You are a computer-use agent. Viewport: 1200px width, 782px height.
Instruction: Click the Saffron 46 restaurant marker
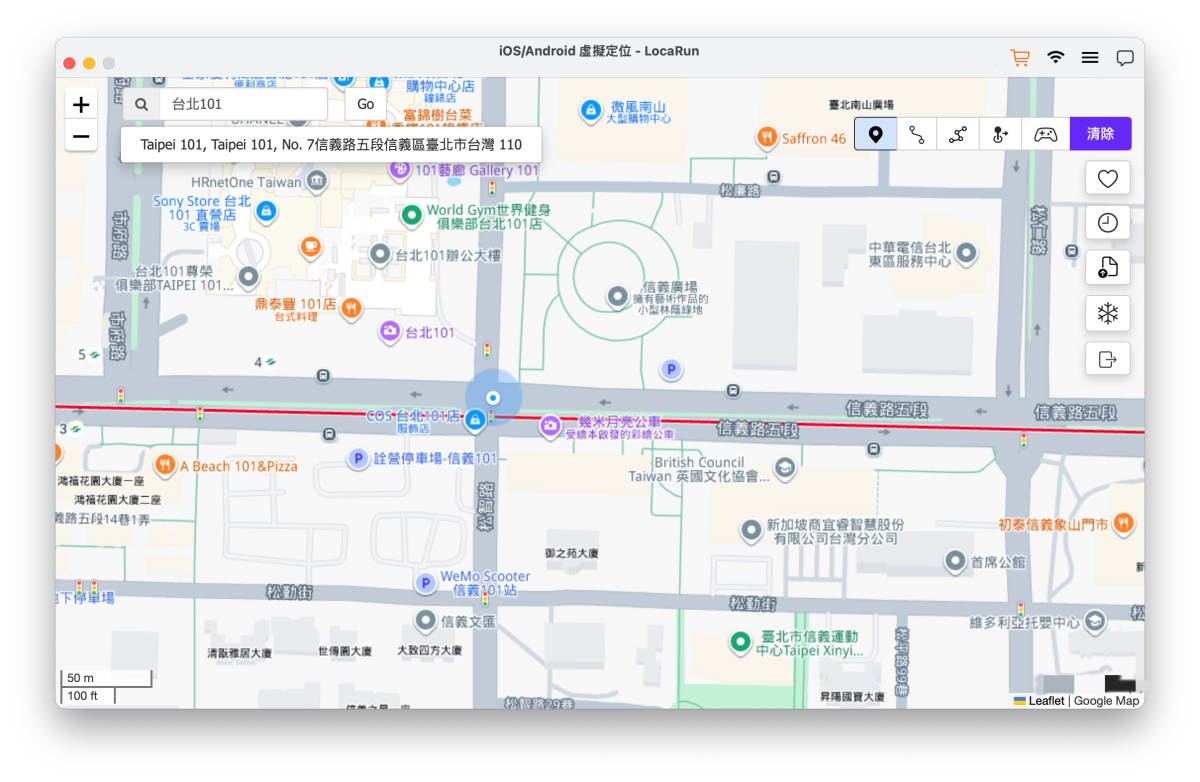tap(767, 138)
